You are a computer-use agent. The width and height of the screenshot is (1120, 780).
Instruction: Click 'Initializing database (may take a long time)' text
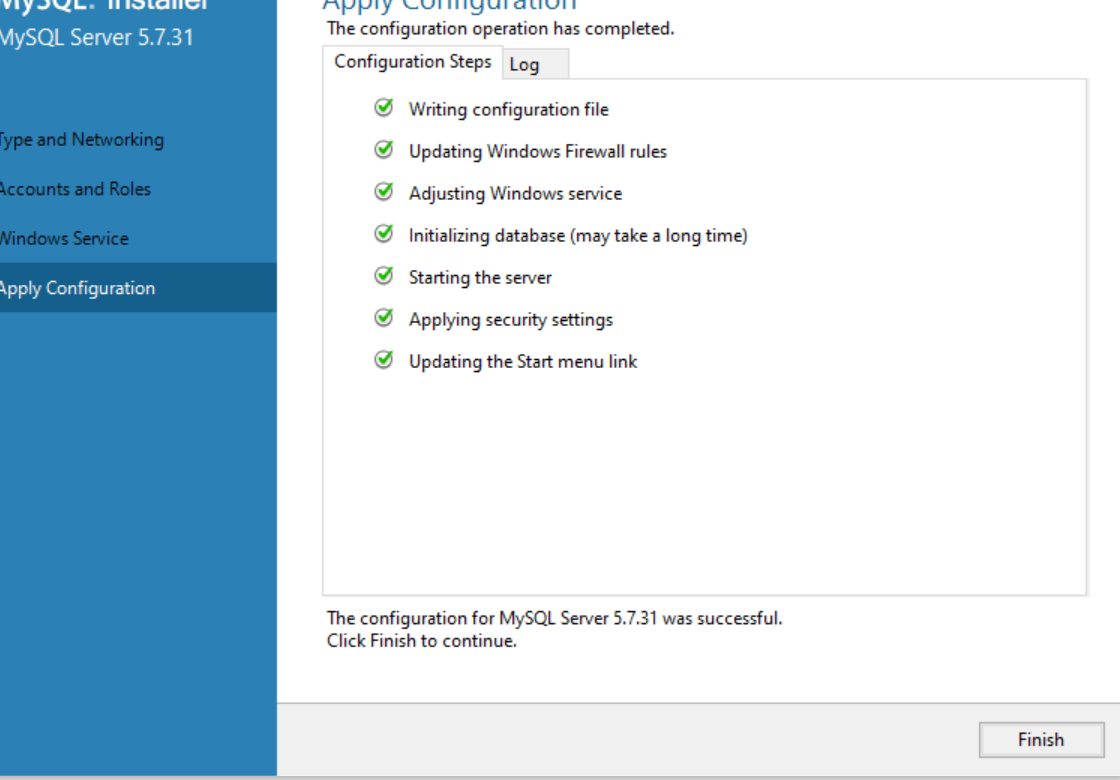pyautogui.click(x=578, y=236)
